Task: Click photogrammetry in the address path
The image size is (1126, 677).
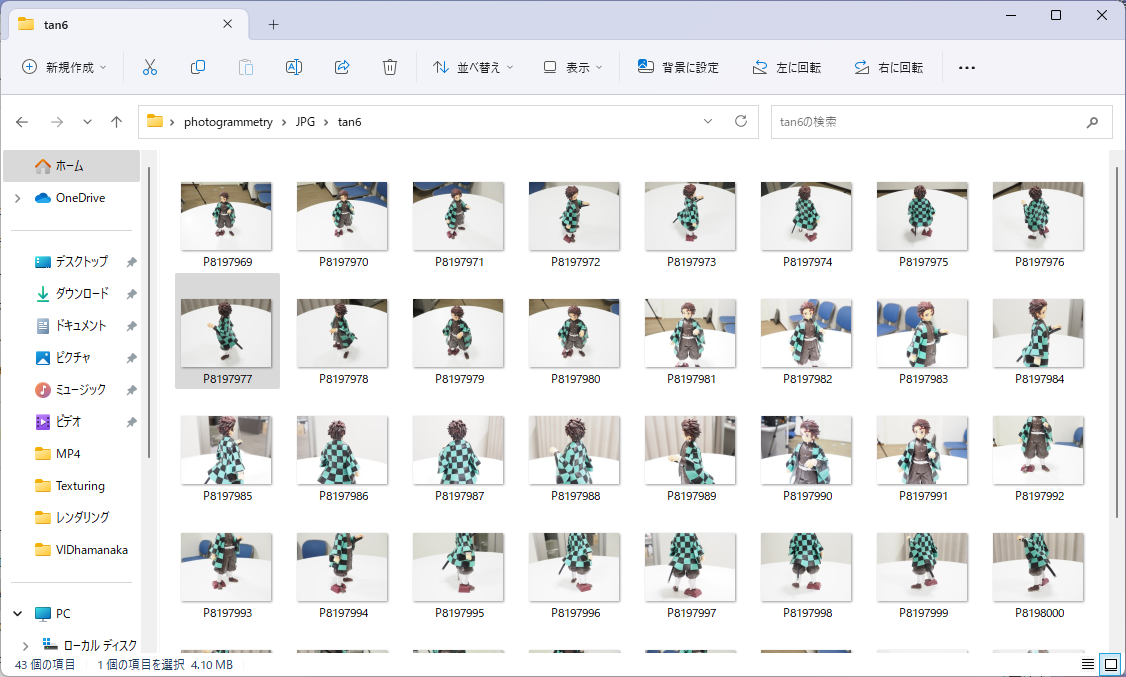Action: 228,122
